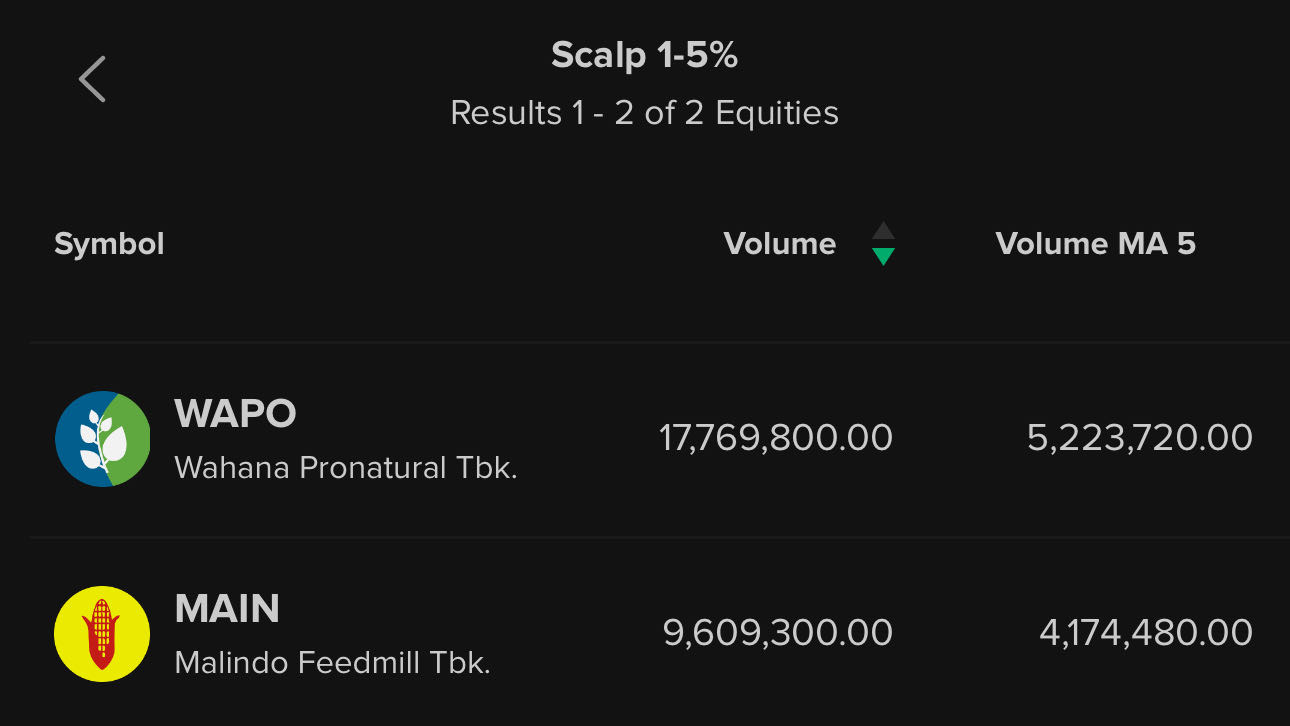Sort by the Symbol column header

pyautogui.click(x=109, y=244)
